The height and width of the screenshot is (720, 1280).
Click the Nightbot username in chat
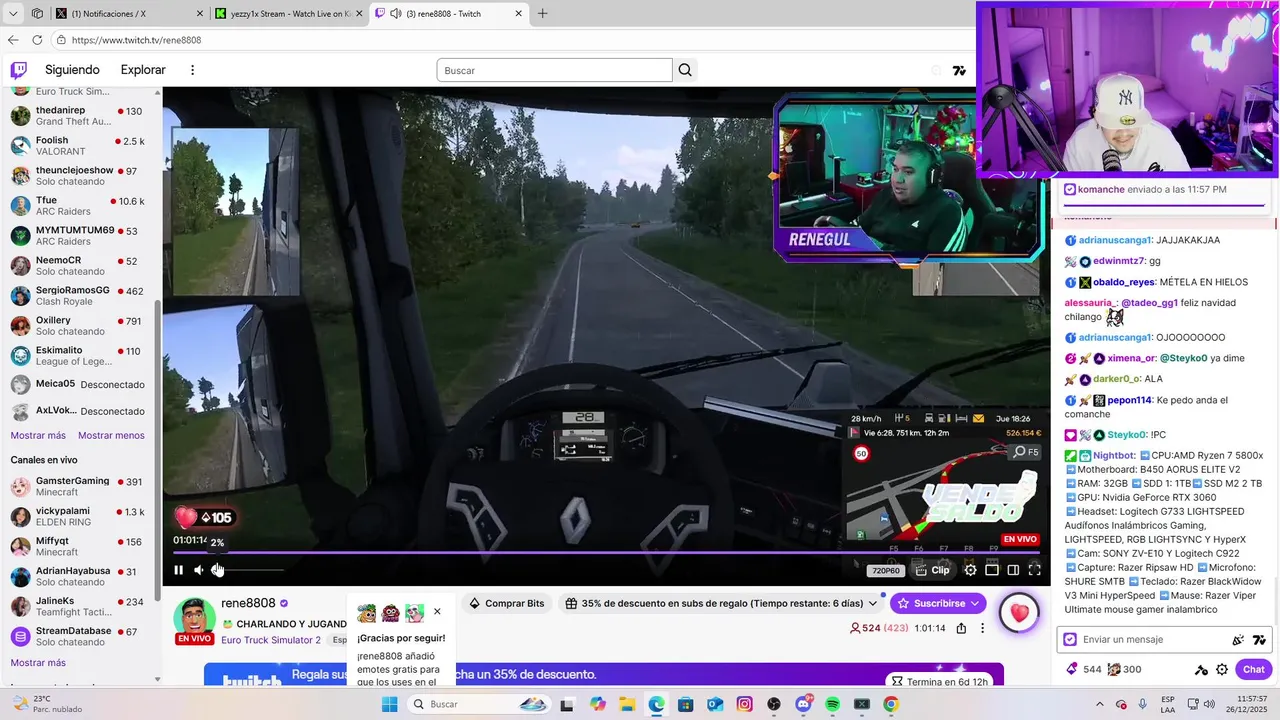(x=1114, y=455)
